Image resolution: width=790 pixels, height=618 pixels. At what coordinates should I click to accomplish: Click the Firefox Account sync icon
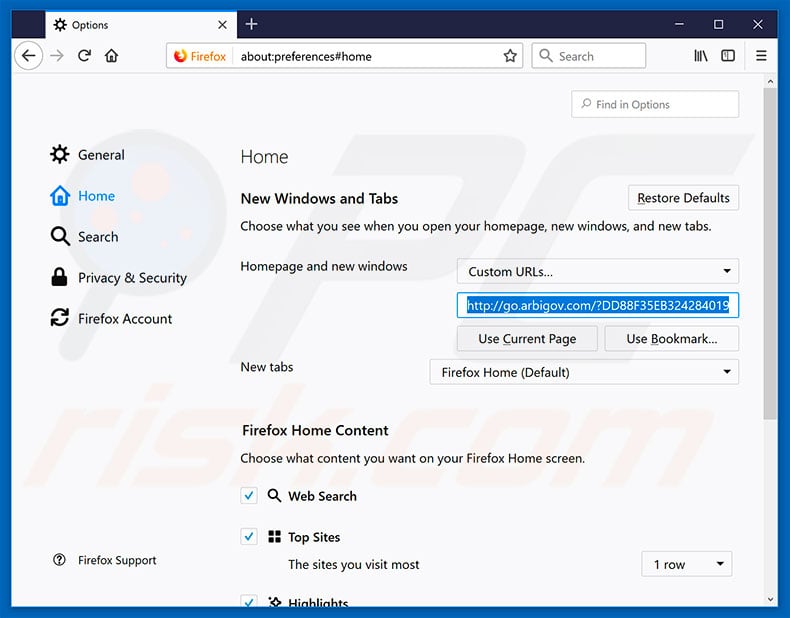coord(59,318)
